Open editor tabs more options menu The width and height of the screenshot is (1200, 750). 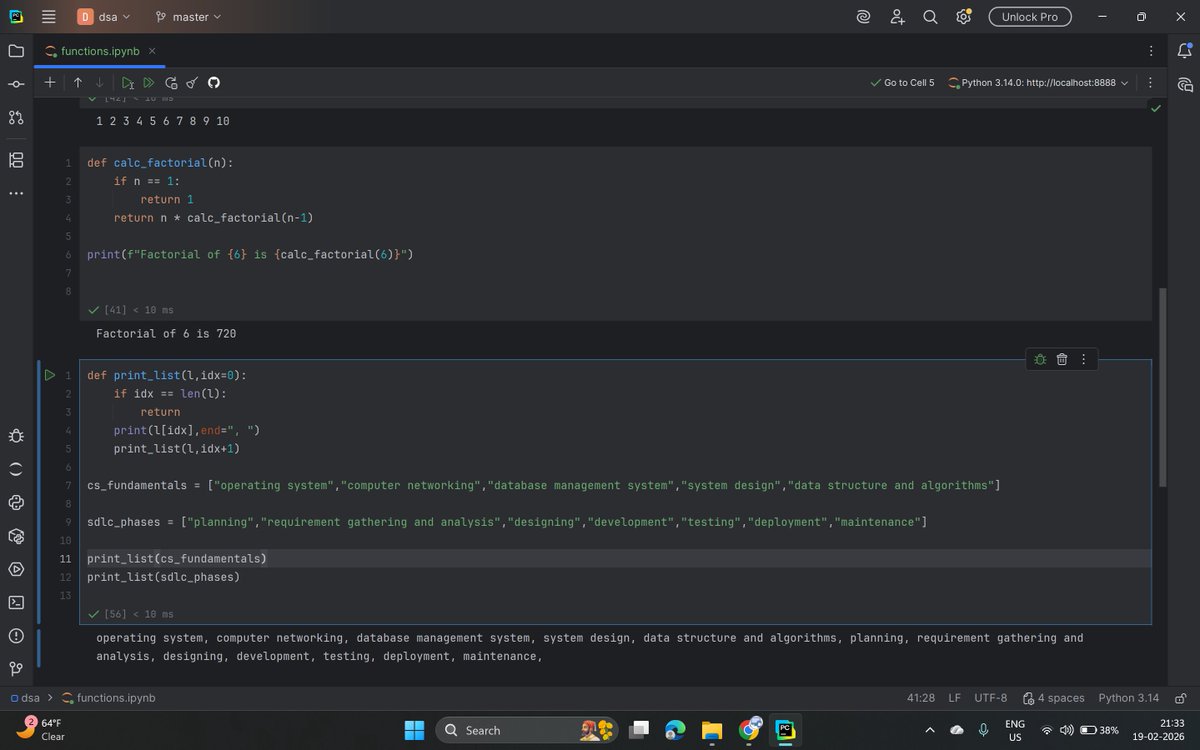(x=1150, y=51)
